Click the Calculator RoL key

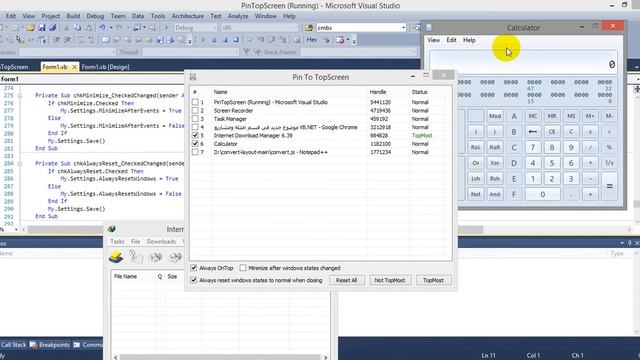coord(476,147)
